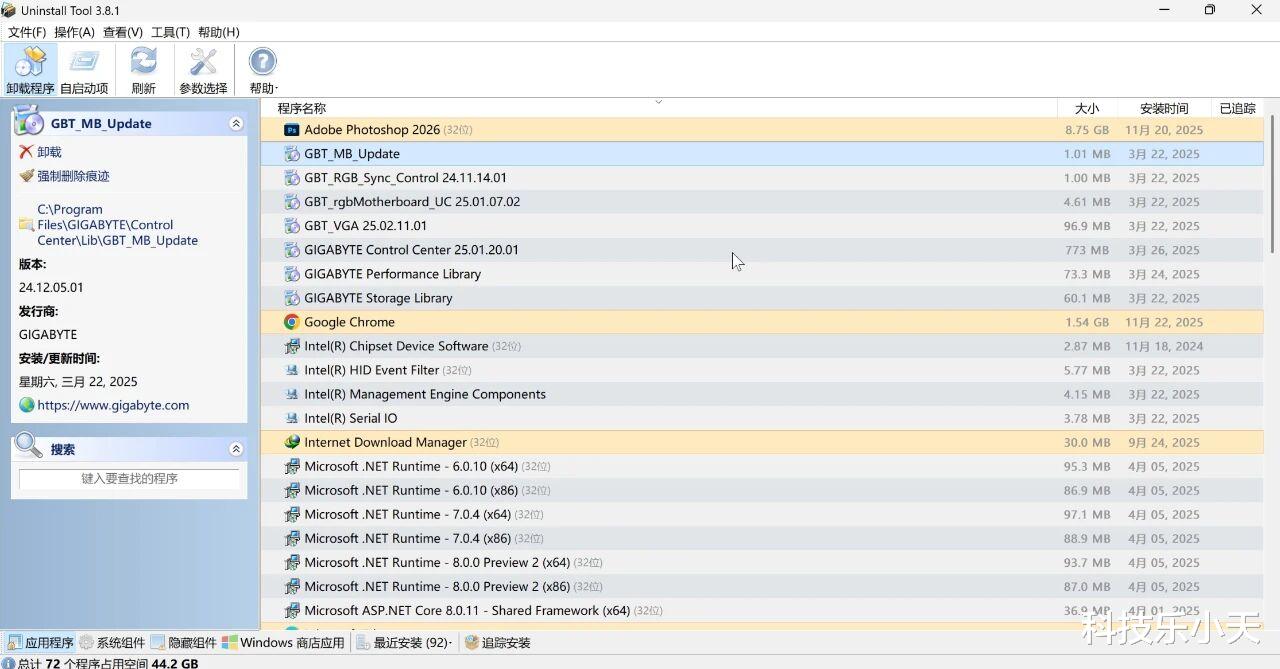The height and width of the screenshot is (669, 1280).
Task: Select Microsoft .NET Runtime - 7.0.4 (x86)
Action: (762, 538)
